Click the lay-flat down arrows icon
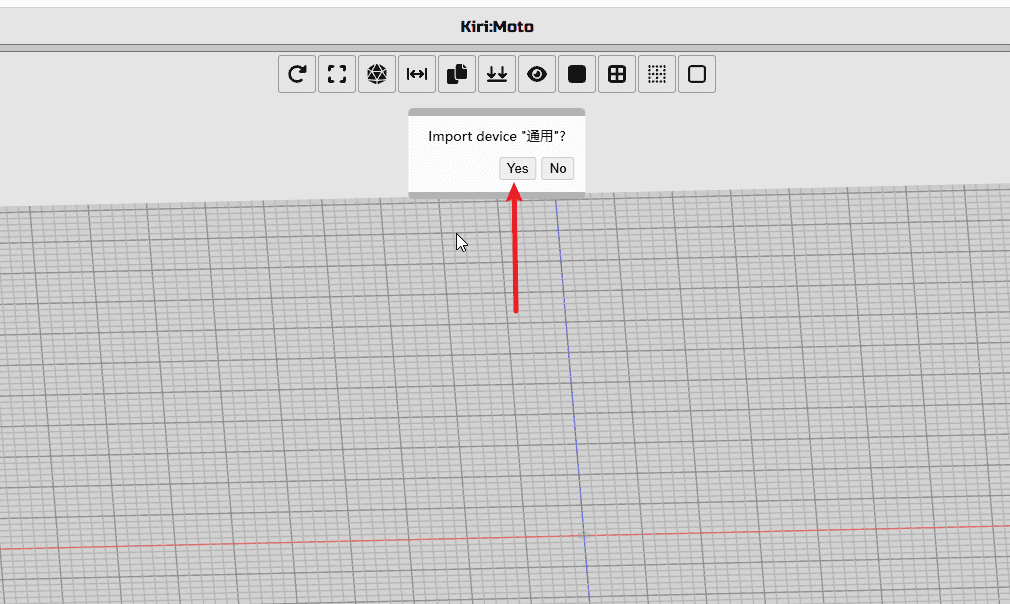 click(497, 74)
